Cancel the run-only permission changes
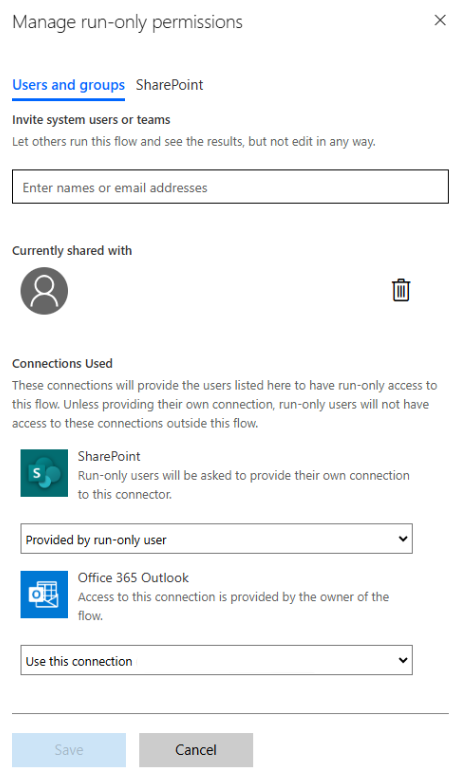Image resolution: width=459 pixels, height=774 pixels. tap(196, 750)
